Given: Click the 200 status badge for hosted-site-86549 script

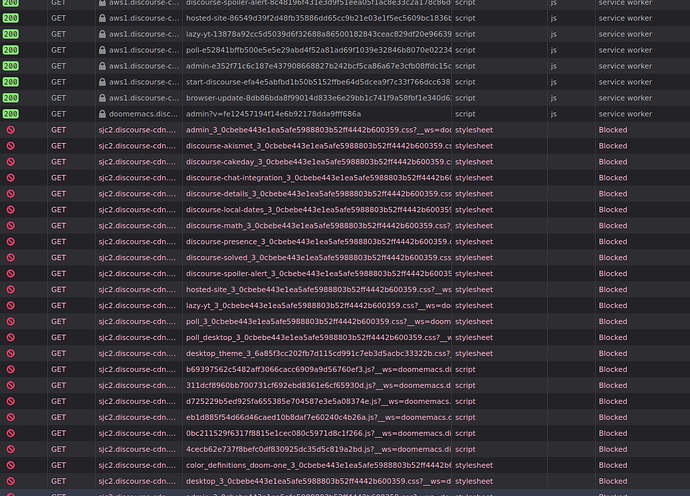Looking at the screenshot, I should pyautogui.click(x=11, y=18).
